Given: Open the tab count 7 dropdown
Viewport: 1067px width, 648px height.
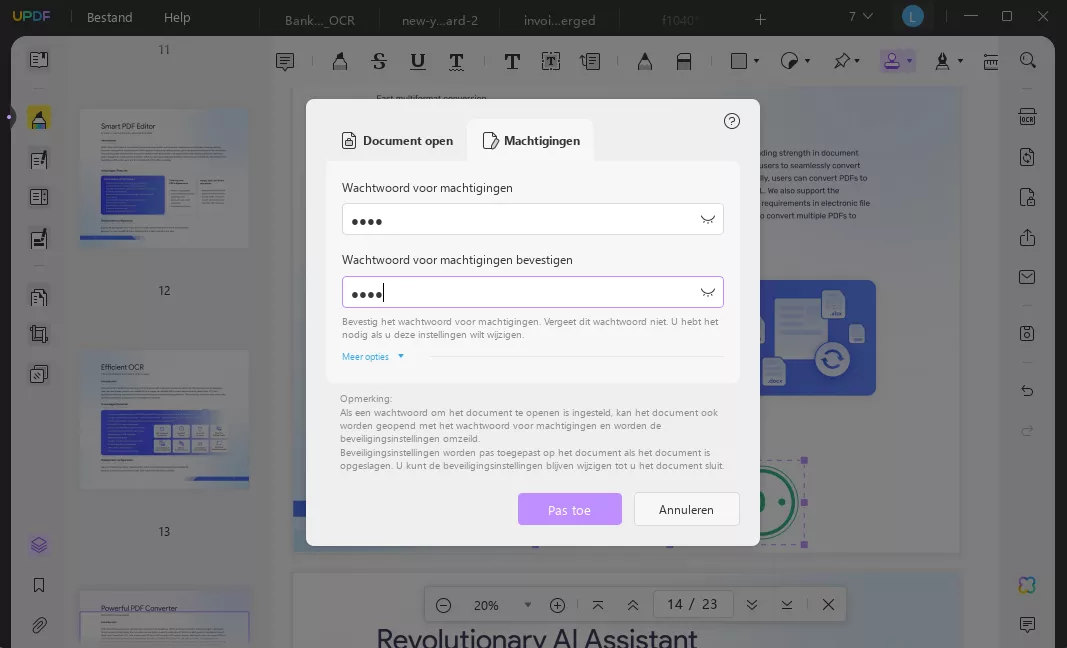Looking at the screenshot, I should (x=860, y=16).
